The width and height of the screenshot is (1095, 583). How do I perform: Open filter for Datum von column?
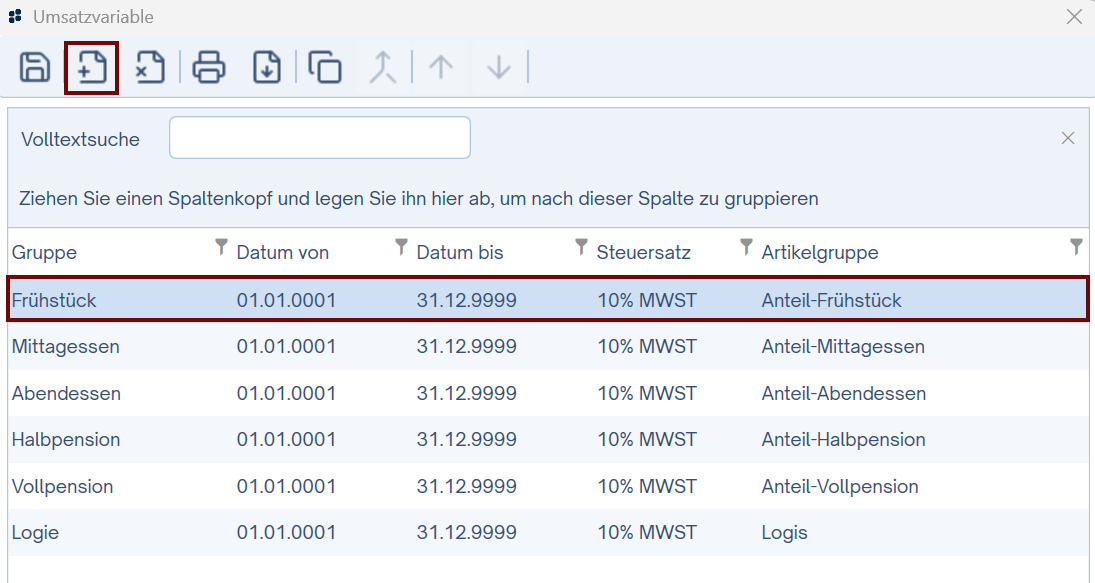(402, 247)
